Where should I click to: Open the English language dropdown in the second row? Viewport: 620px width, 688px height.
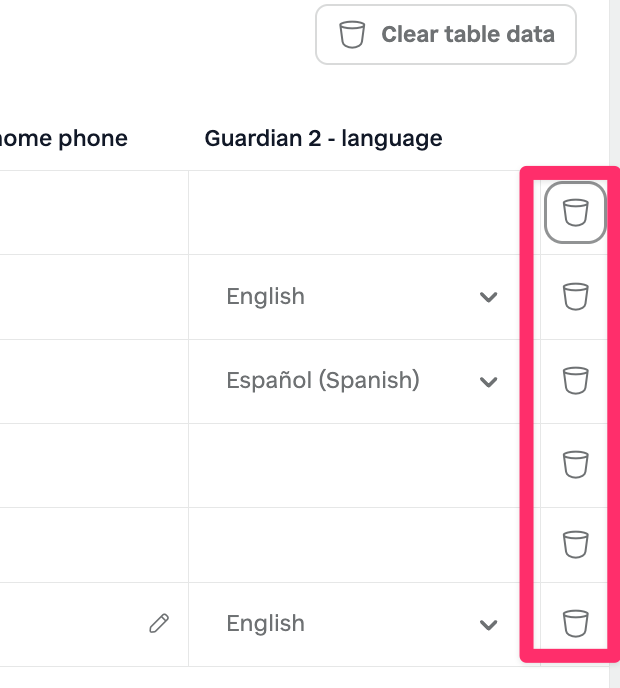point(362,297)
